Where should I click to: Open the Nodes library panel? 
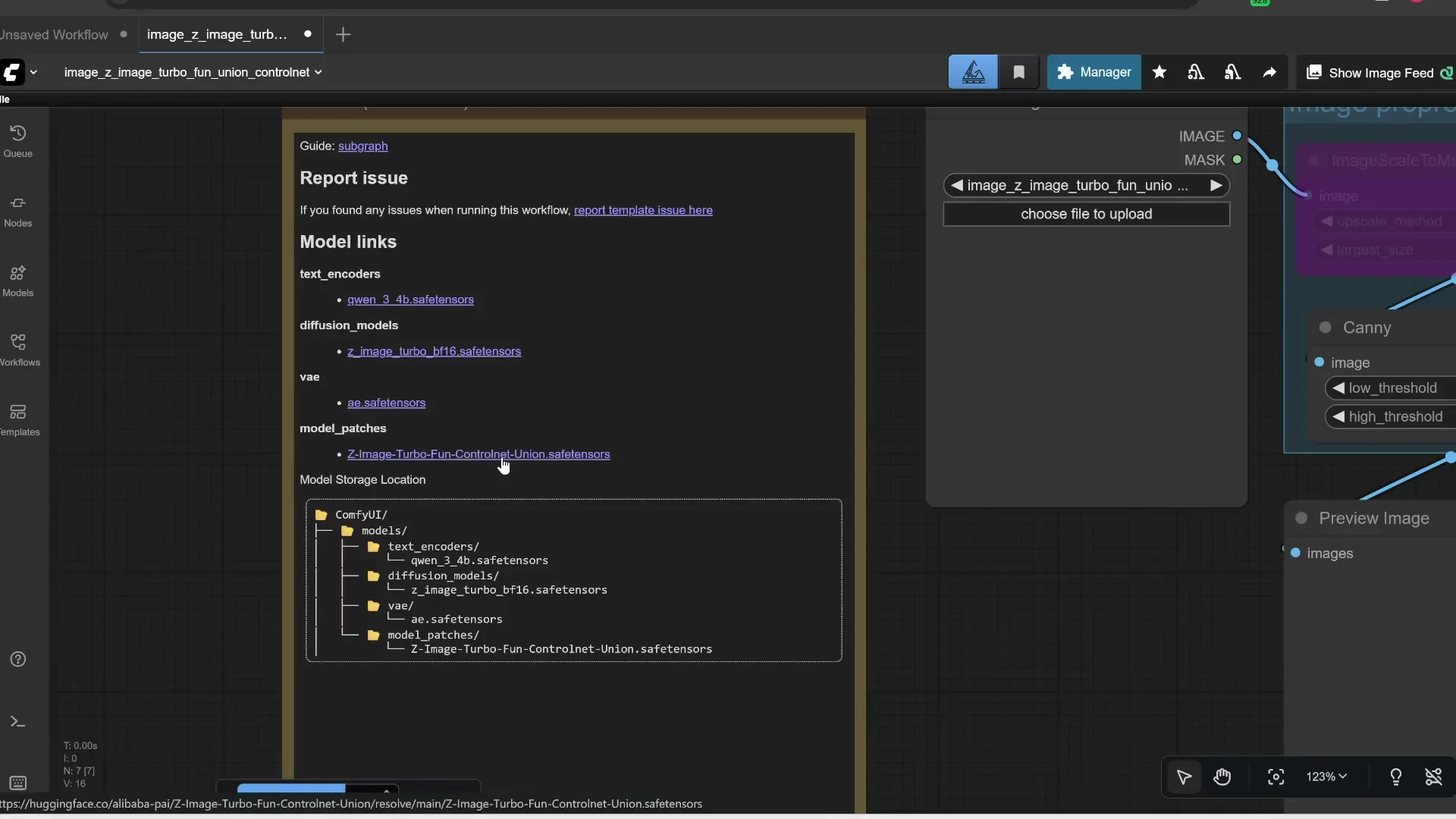pos(18,209)
